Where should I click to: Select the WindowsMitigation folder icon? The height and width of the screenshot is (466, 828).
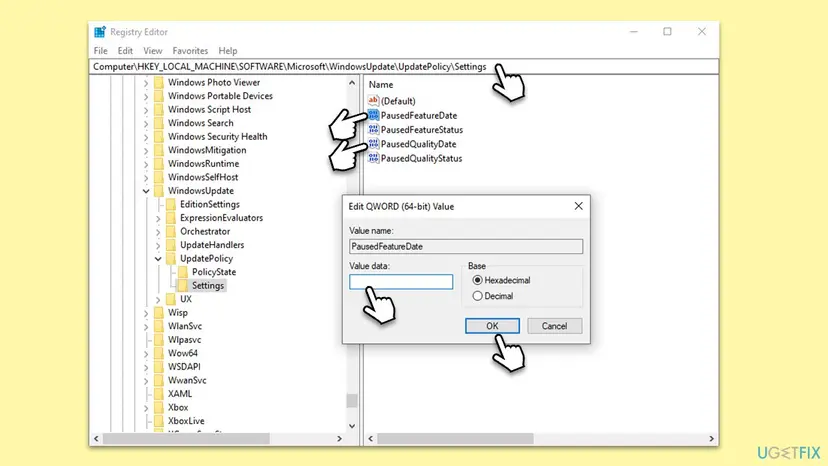(159, 150)
